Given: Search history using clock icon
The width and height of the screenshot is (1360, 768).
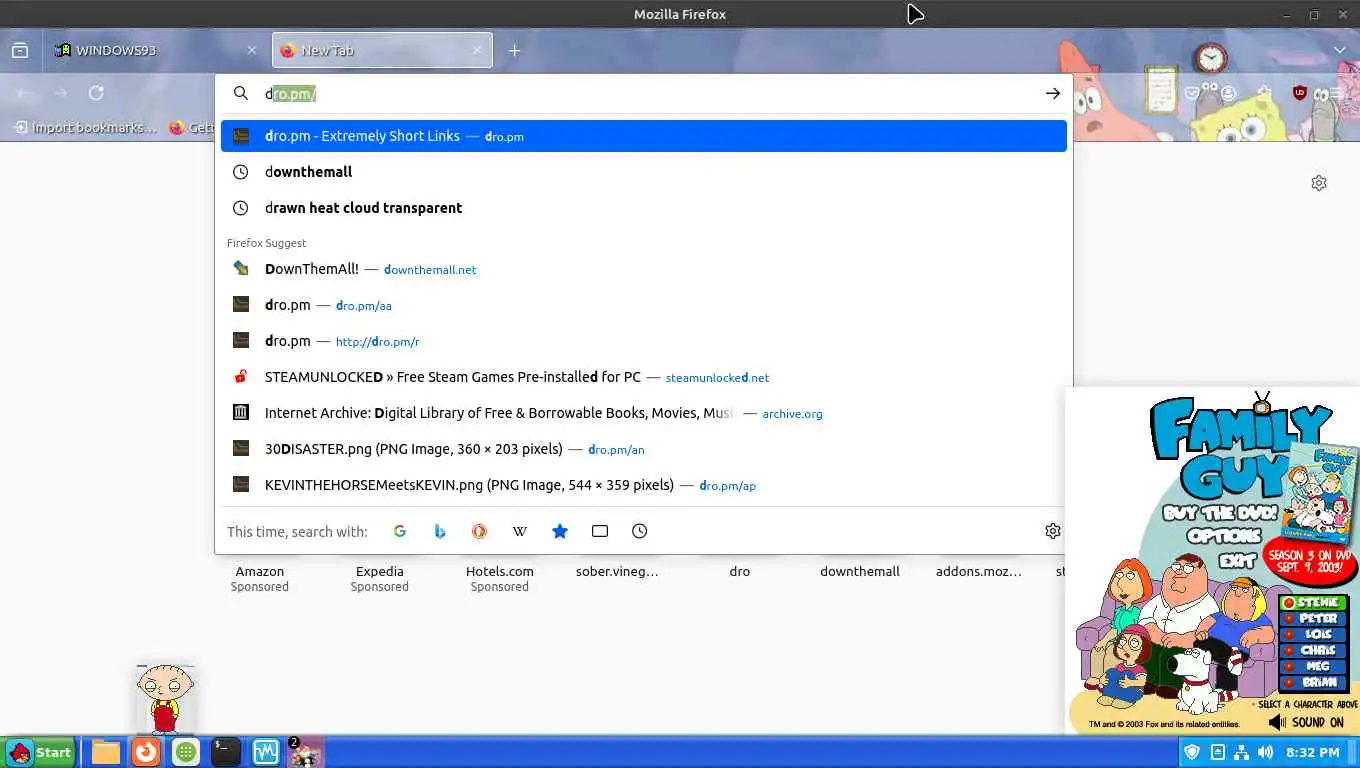Looking at the screenshot, I should click(640, 531).
